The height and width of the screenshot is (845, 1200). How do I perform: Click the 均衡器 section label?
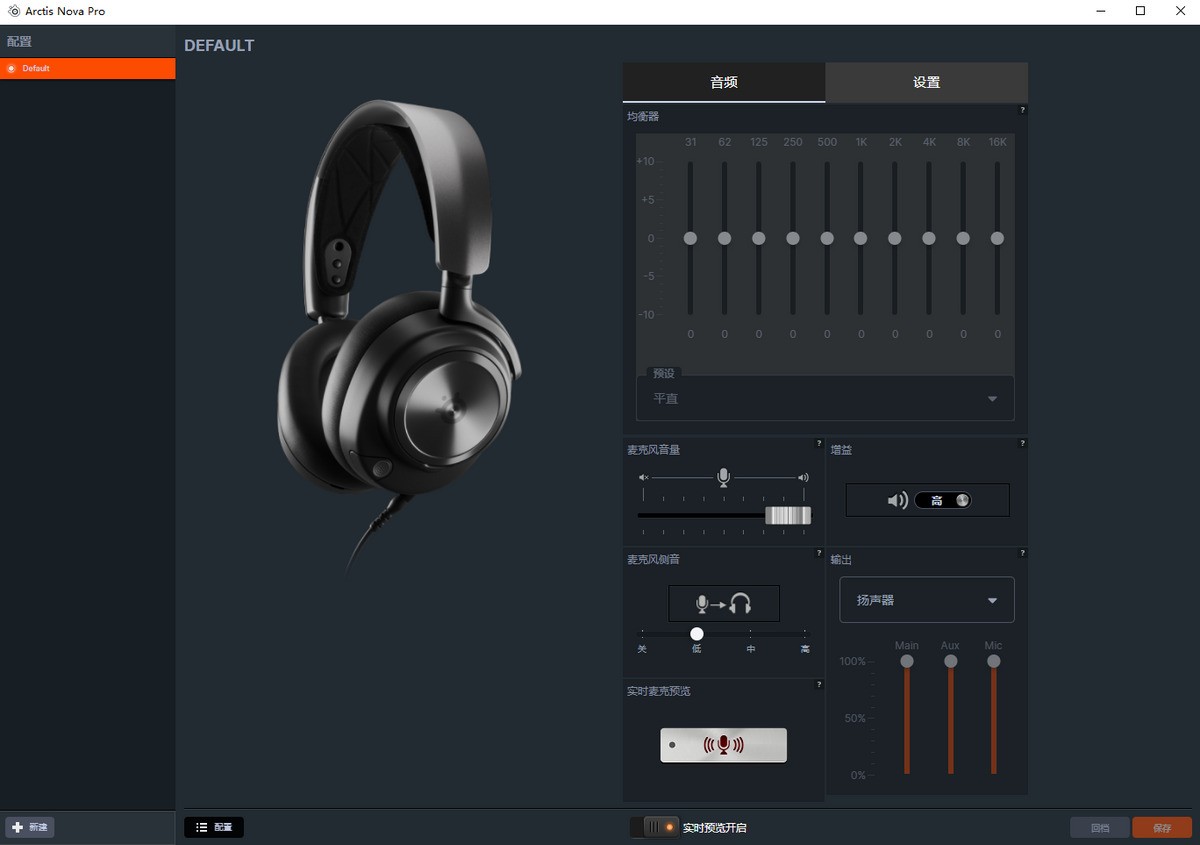coord(643,117)
